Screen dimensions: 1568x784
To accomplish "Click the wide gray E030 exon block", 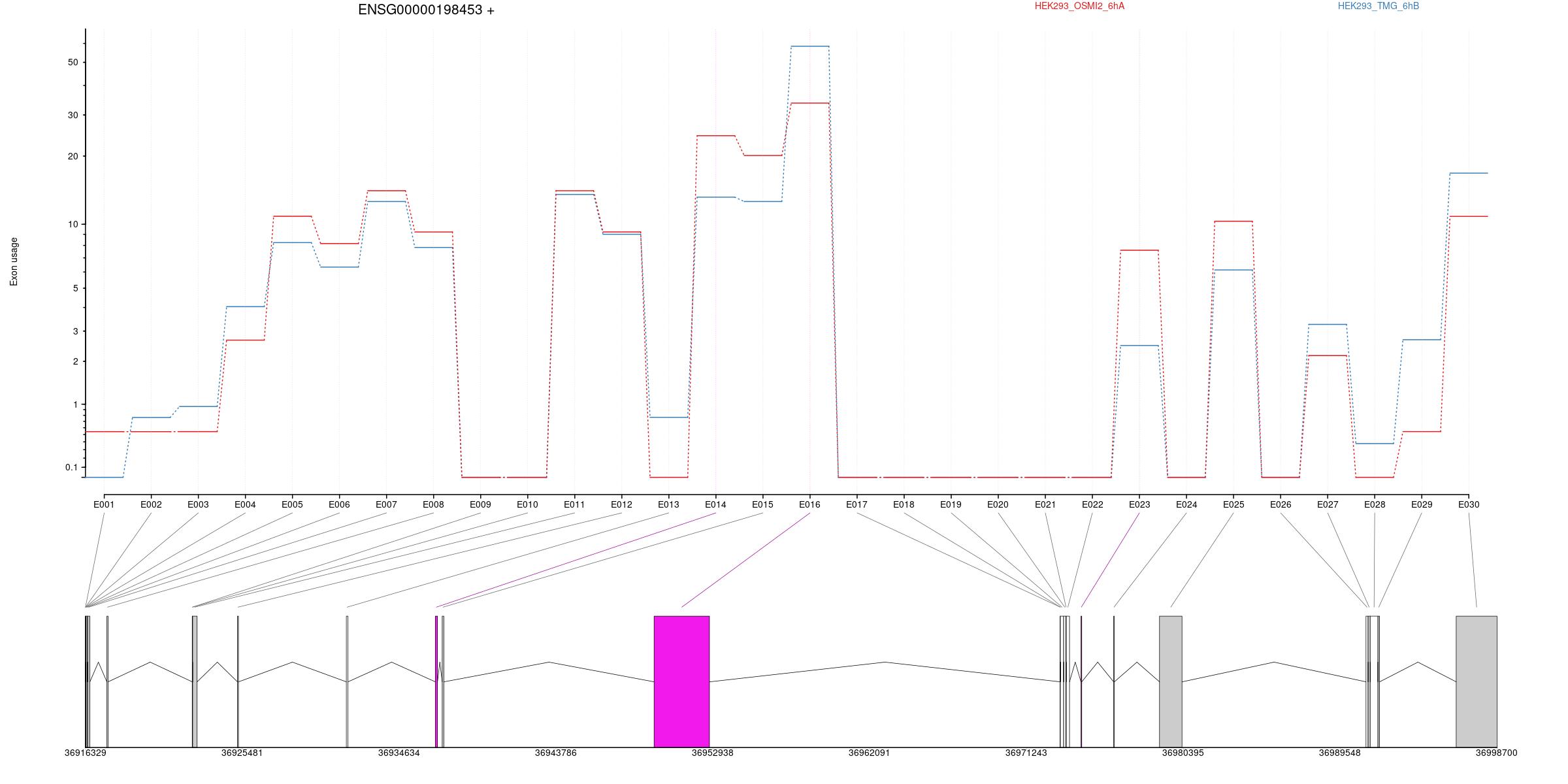I will pyautogui.click(x=1477, y=681).
